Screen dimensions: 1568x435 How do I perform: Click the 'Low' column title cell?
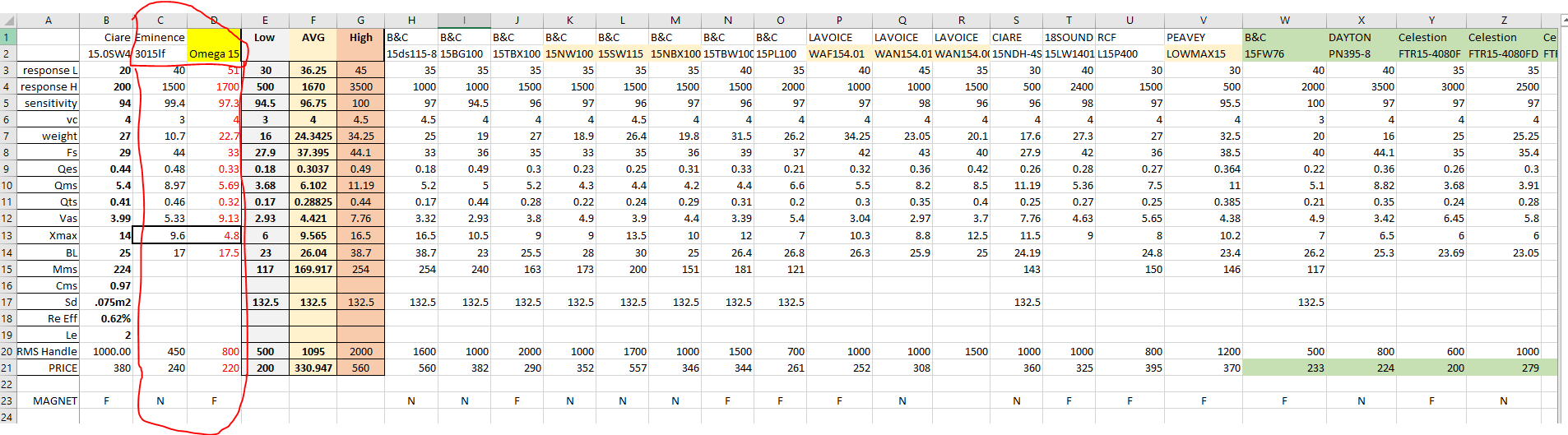(265, 37)
